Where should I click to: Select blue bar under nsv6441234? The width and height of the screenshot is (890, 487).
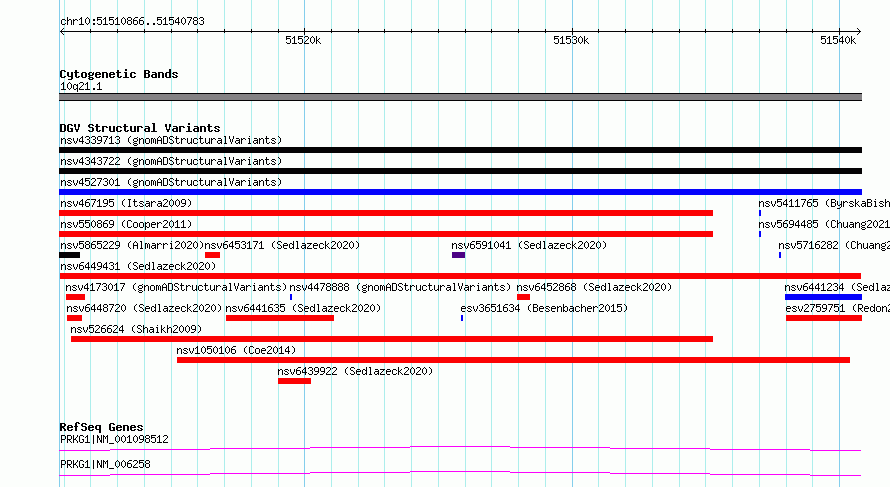coord(824,297)
